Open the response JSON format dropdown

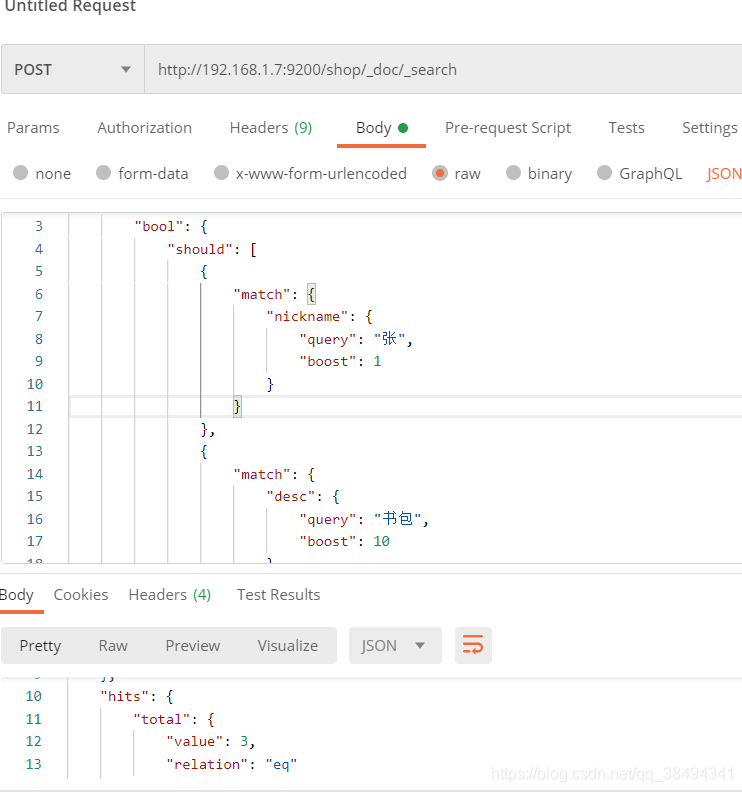(394, 646)
